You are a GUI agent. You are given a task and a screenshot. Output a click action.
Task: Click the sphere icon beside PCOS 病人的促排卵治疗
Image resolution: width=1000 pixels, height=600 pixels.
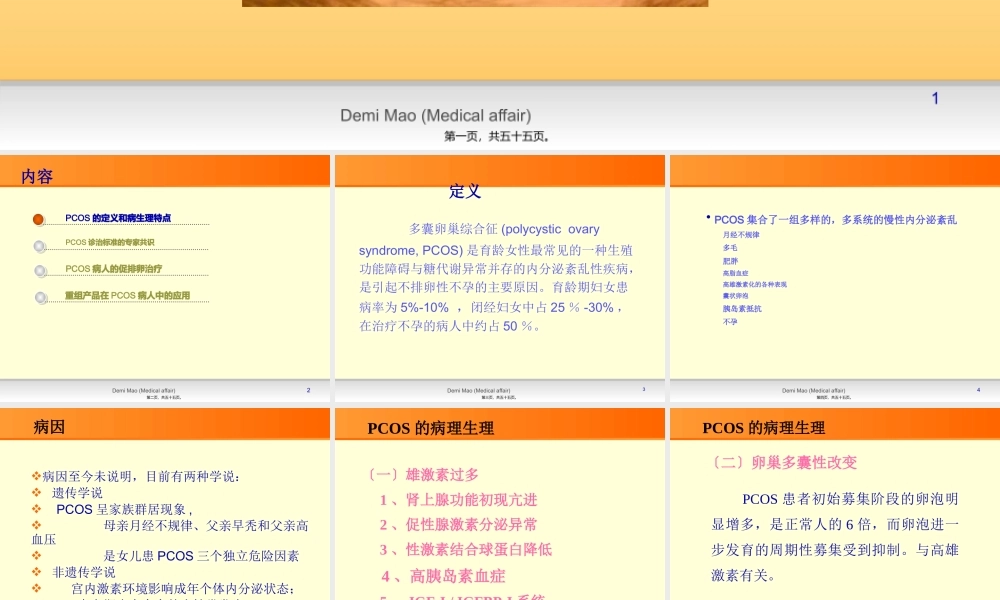[40, 270]
